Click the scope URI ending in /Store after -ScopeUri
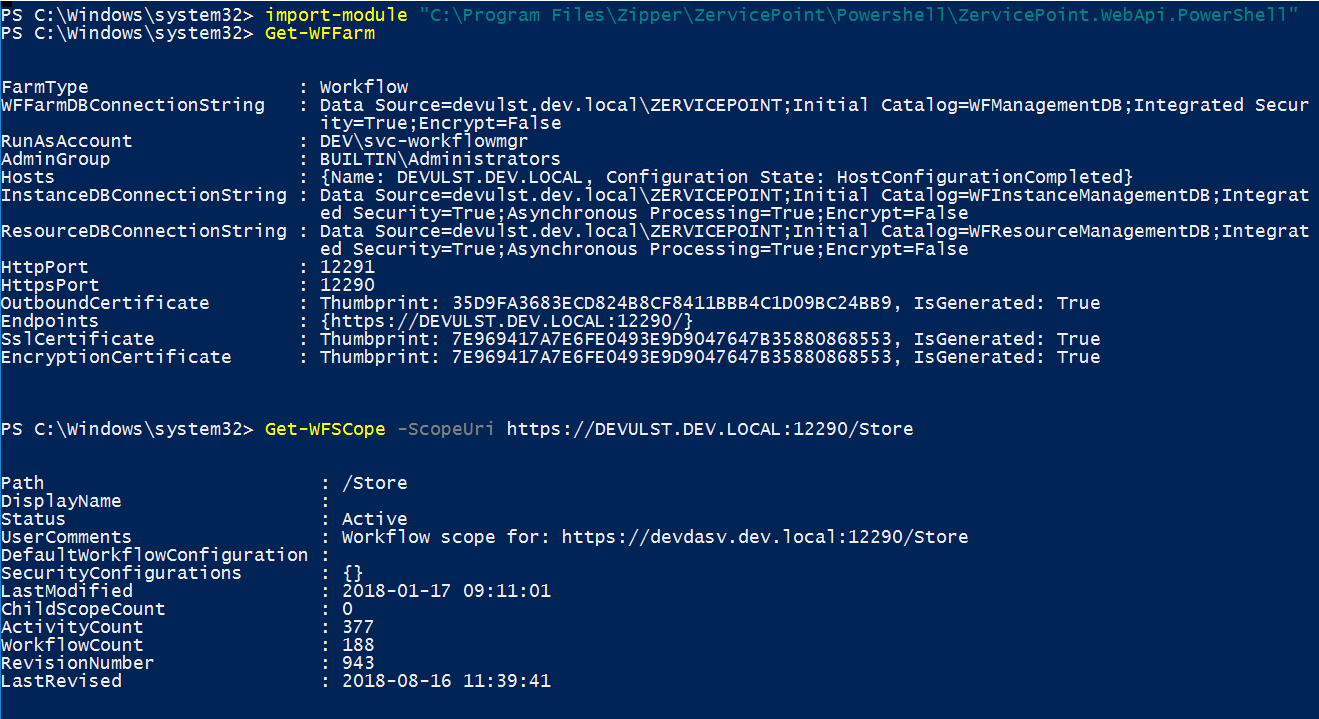1319x719 pixels. [x=710, y=429]
